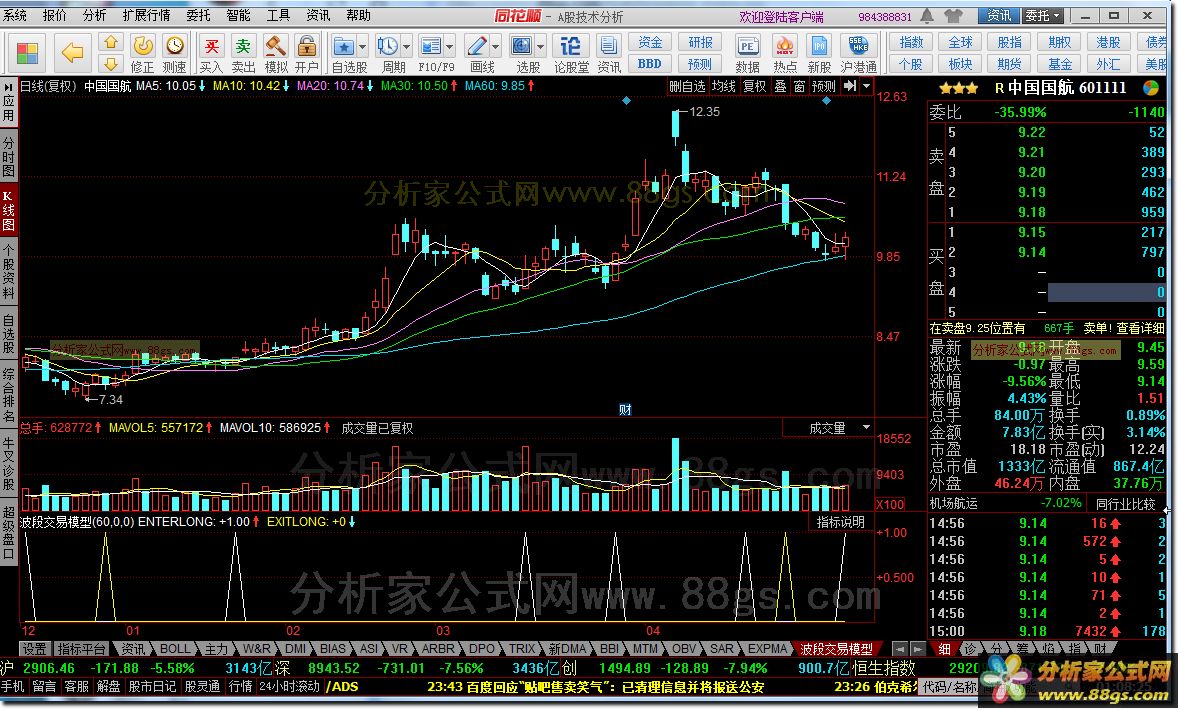Click the left indicator tab scroll arrow

[x=899, y=649]
